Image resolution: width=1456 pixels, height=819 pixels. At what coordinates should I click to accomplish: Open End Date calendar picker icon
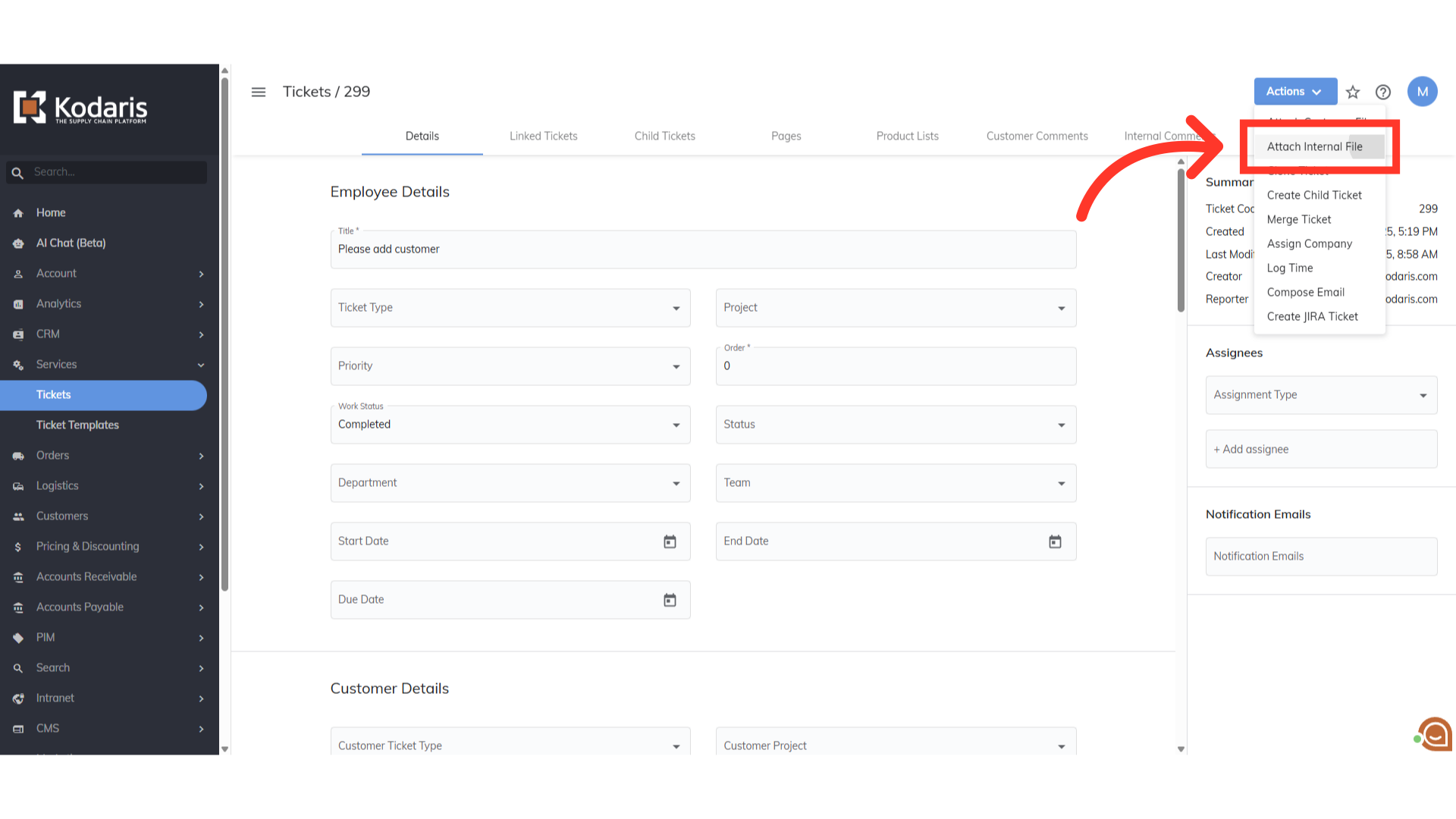[x=1055, y=541]
